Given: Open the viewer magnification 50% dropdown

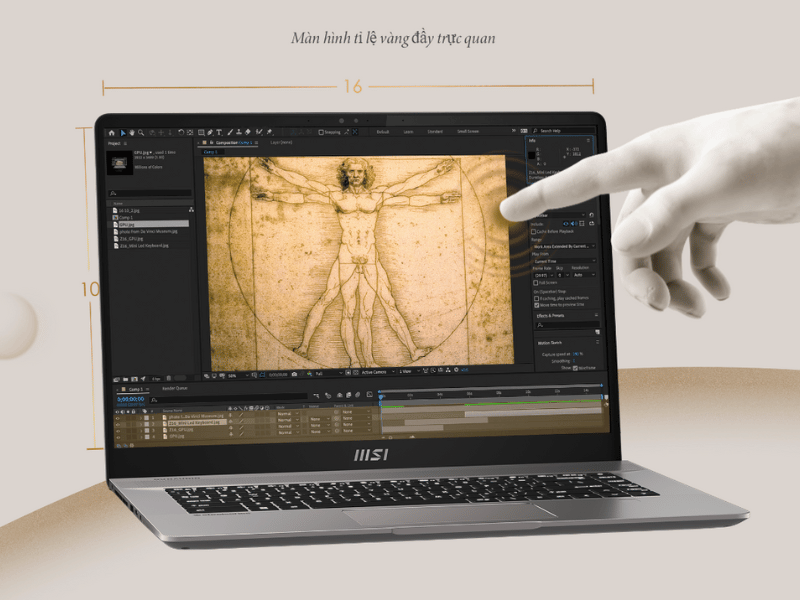Looking at the screenshot, I should coord(238,376).
